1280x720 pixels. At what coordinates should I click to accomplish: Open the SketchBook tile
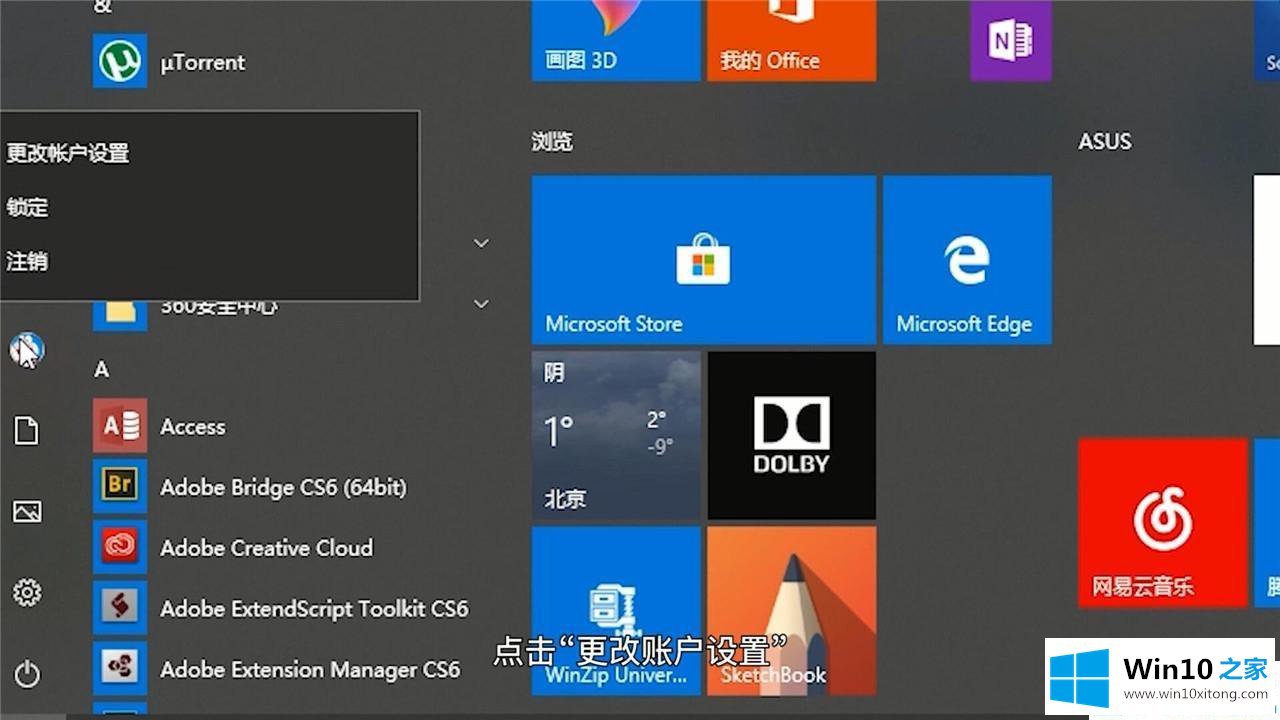tap(792, 611)
